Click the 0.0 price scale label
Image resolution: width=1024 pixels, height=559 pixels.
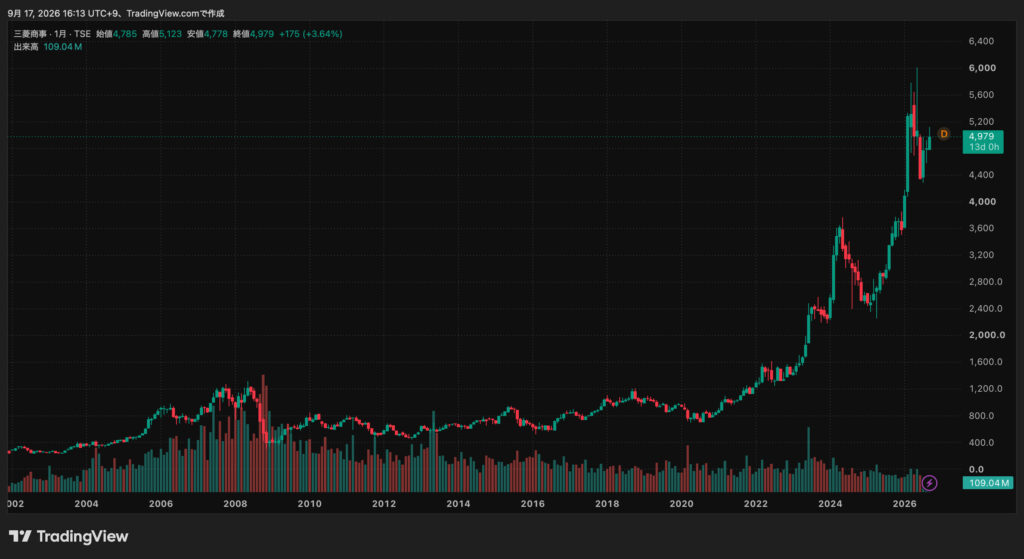point(976,469)
